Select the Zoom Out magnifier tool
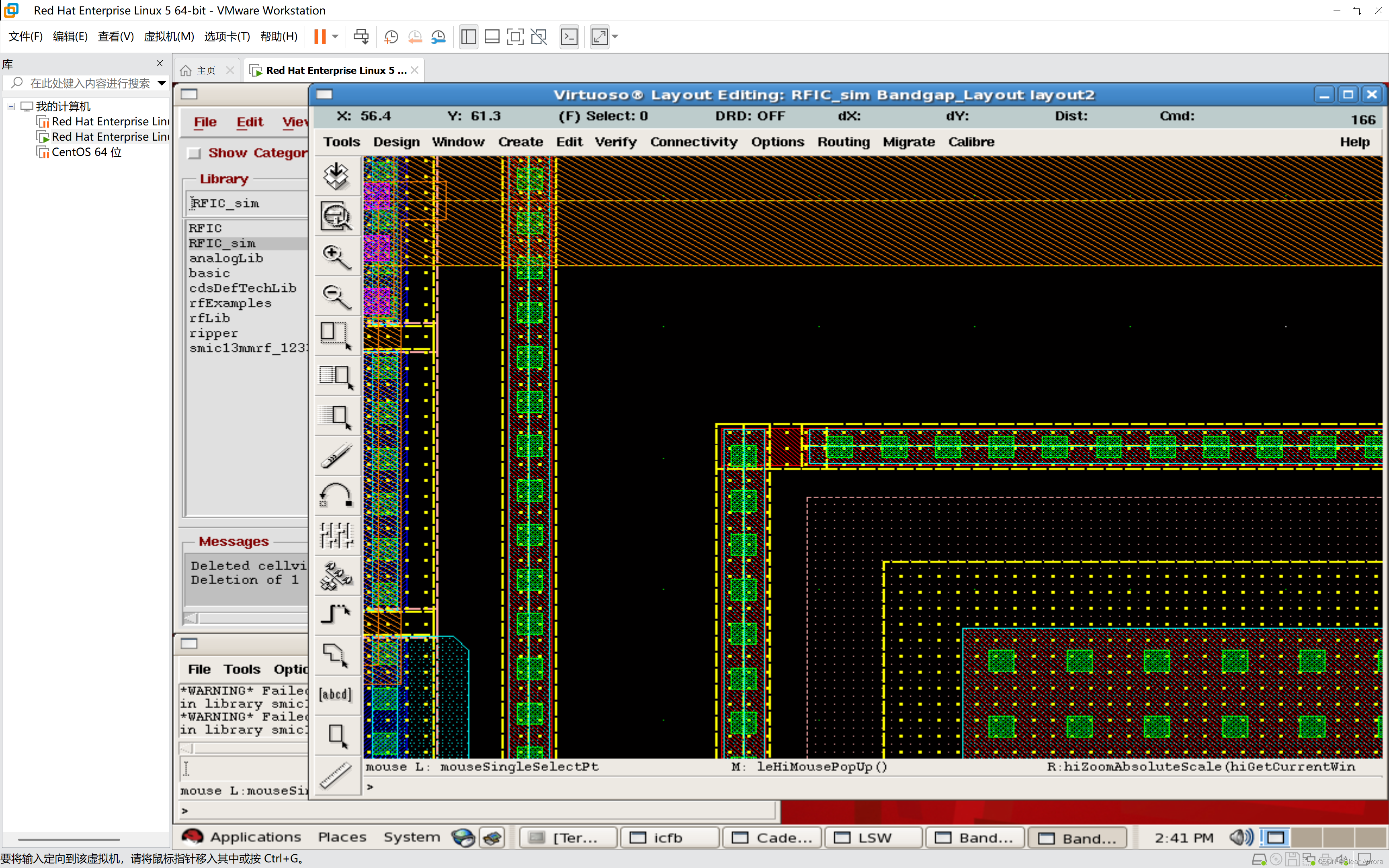The image size is (1389, 868). tap(336, 297)
